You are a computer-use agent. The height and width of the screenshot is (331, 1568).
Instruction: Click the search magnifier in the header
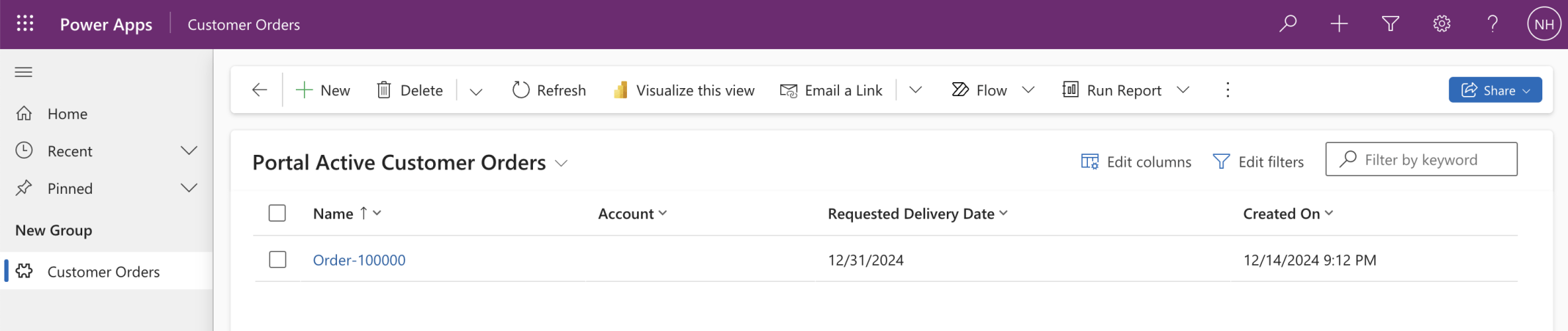pos(1288,24)
